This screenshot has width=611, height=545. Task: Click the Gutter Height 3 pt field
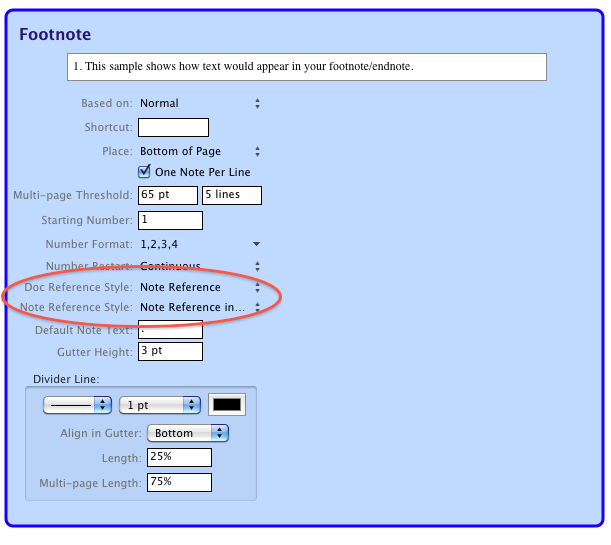pyautogui.click(x=169, y=352)
